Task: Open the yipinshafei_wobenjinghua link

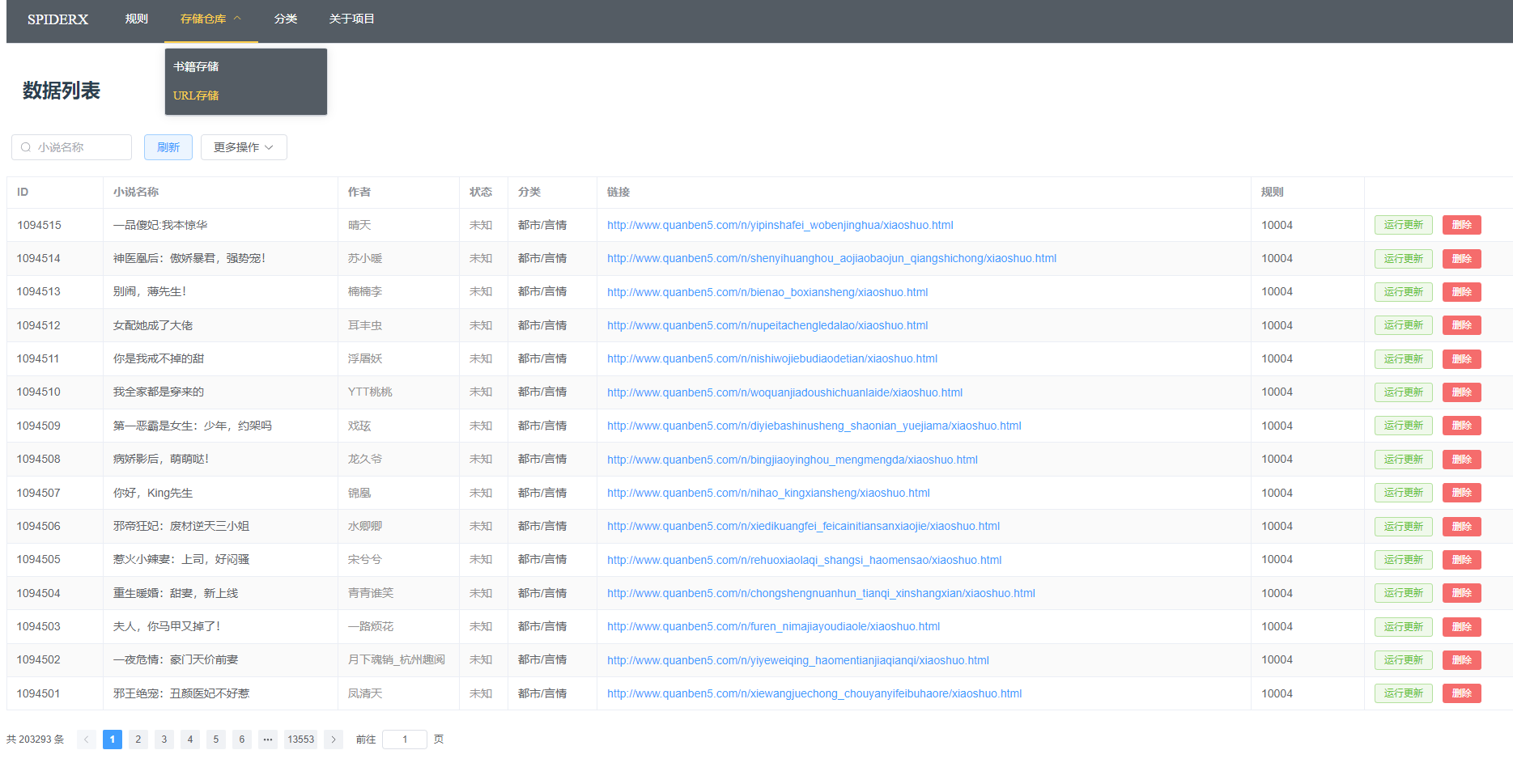Action: click(x=780, y=225)
